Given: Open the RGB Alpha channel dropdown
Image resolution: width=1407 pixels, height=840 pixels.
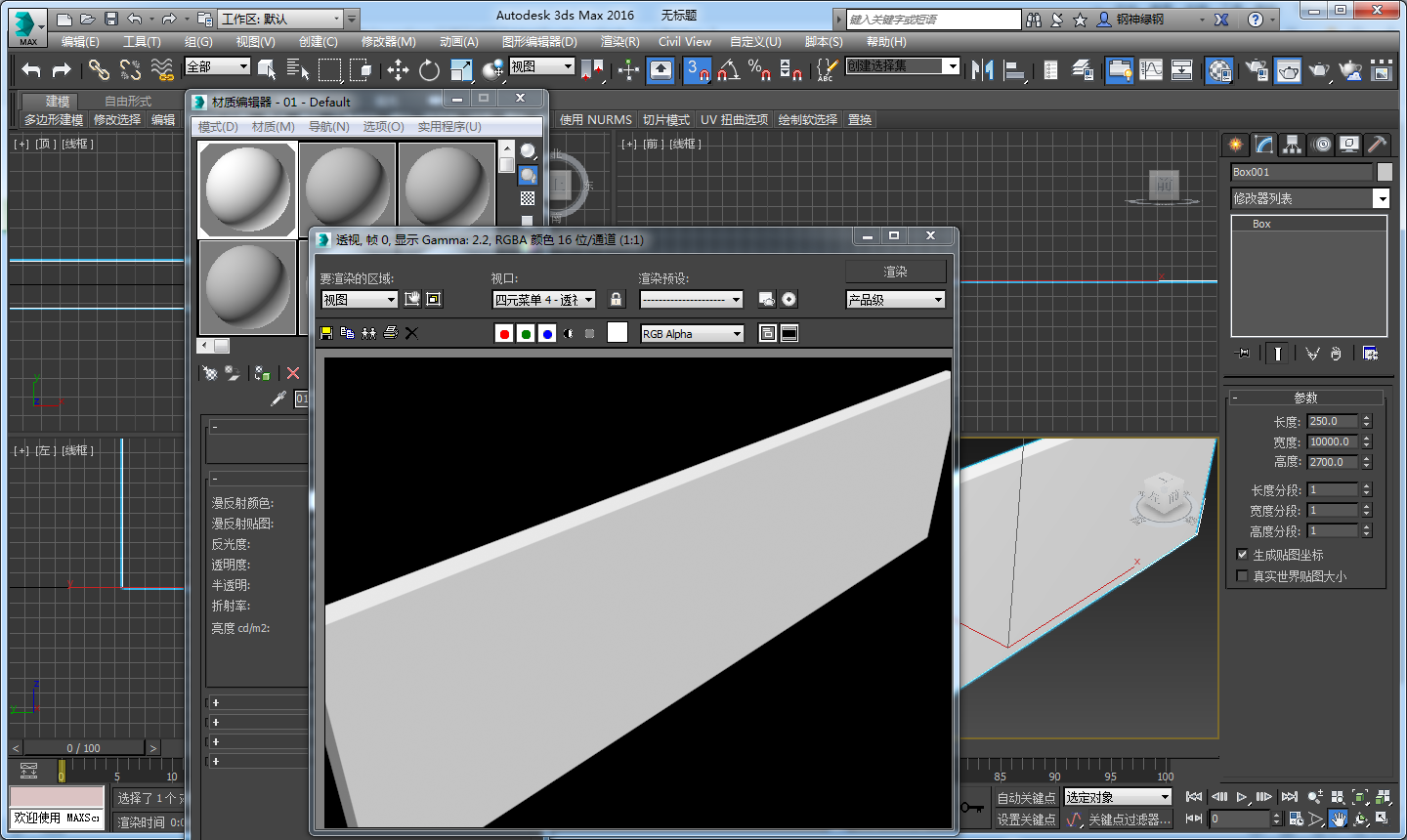Looking at the screenshot, I should pyautogui.click(x=692, y=334).
